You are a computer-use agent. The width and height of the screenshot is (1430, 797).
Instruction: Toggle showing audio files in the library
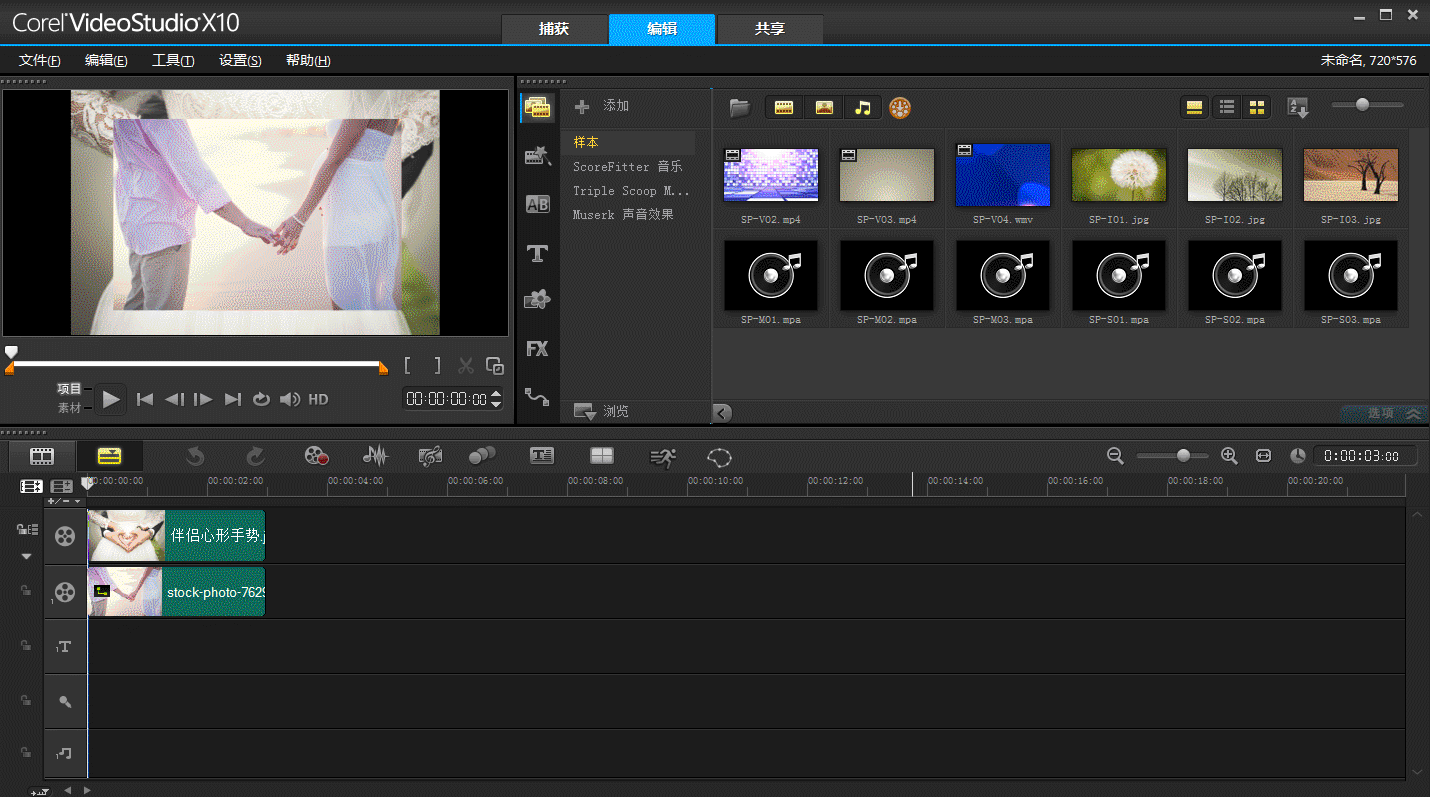(x=863, y=108)
